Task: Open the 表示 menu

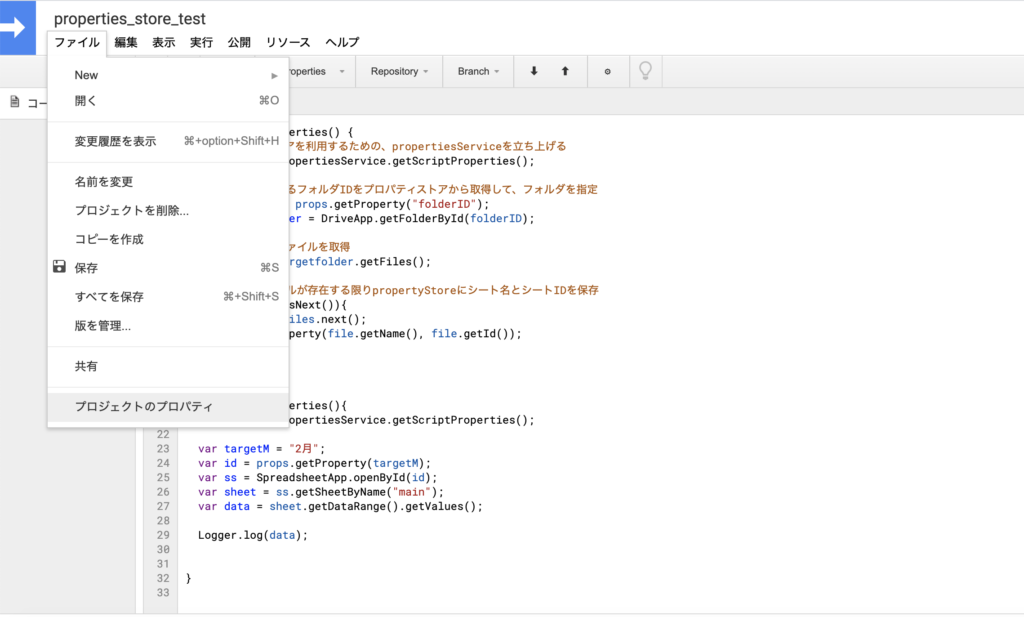Action: tap(163, 42)
